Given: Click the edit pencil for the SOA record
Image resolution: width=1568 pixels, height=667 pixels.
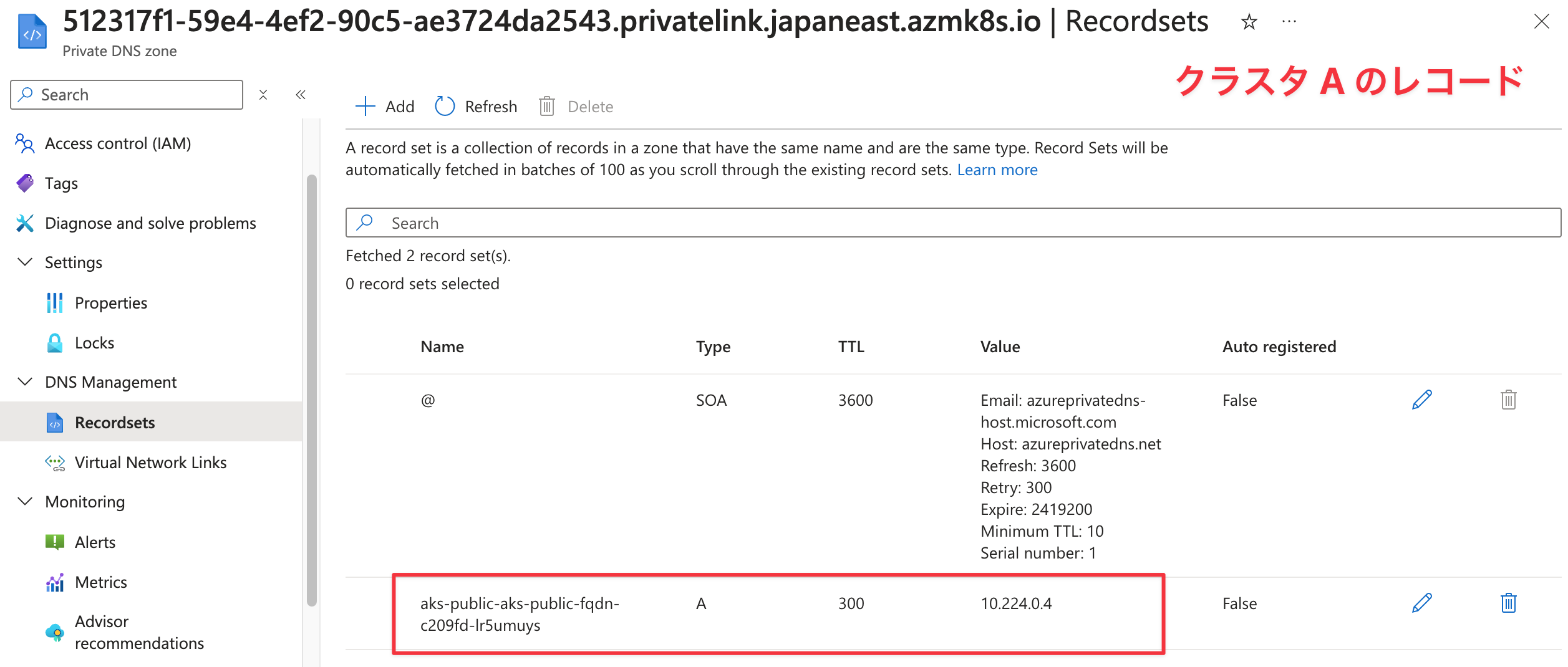Looking at the screenshot, I should pos(1421,400).
